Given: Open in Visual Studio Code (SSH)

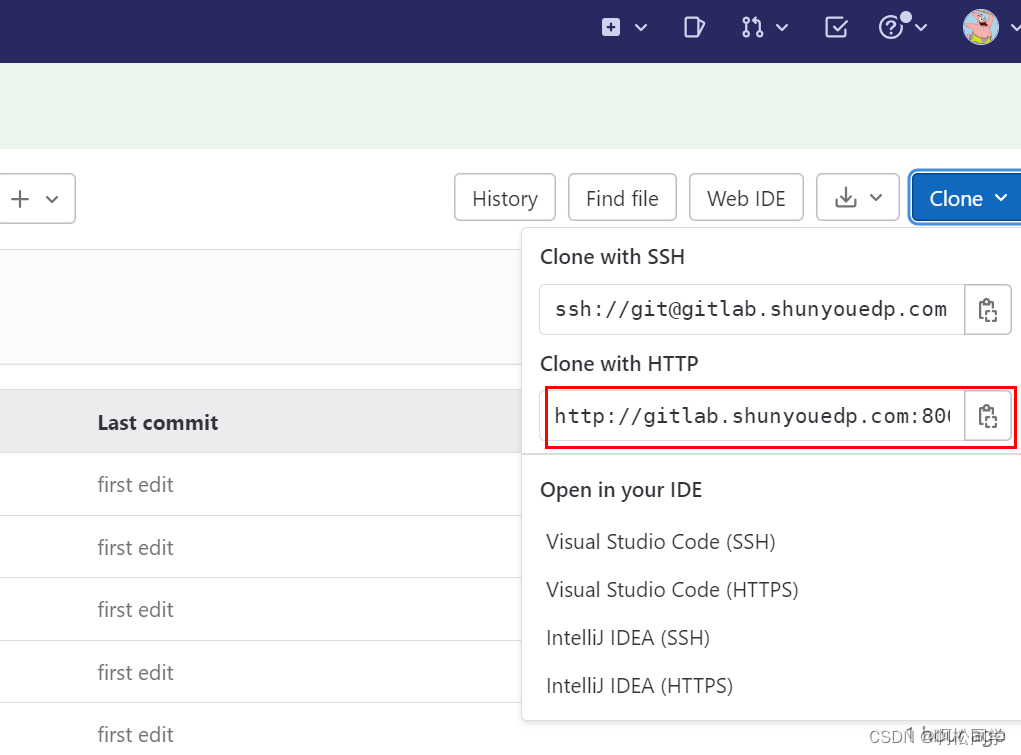Looking at the screenshot, I should point(661,541).
